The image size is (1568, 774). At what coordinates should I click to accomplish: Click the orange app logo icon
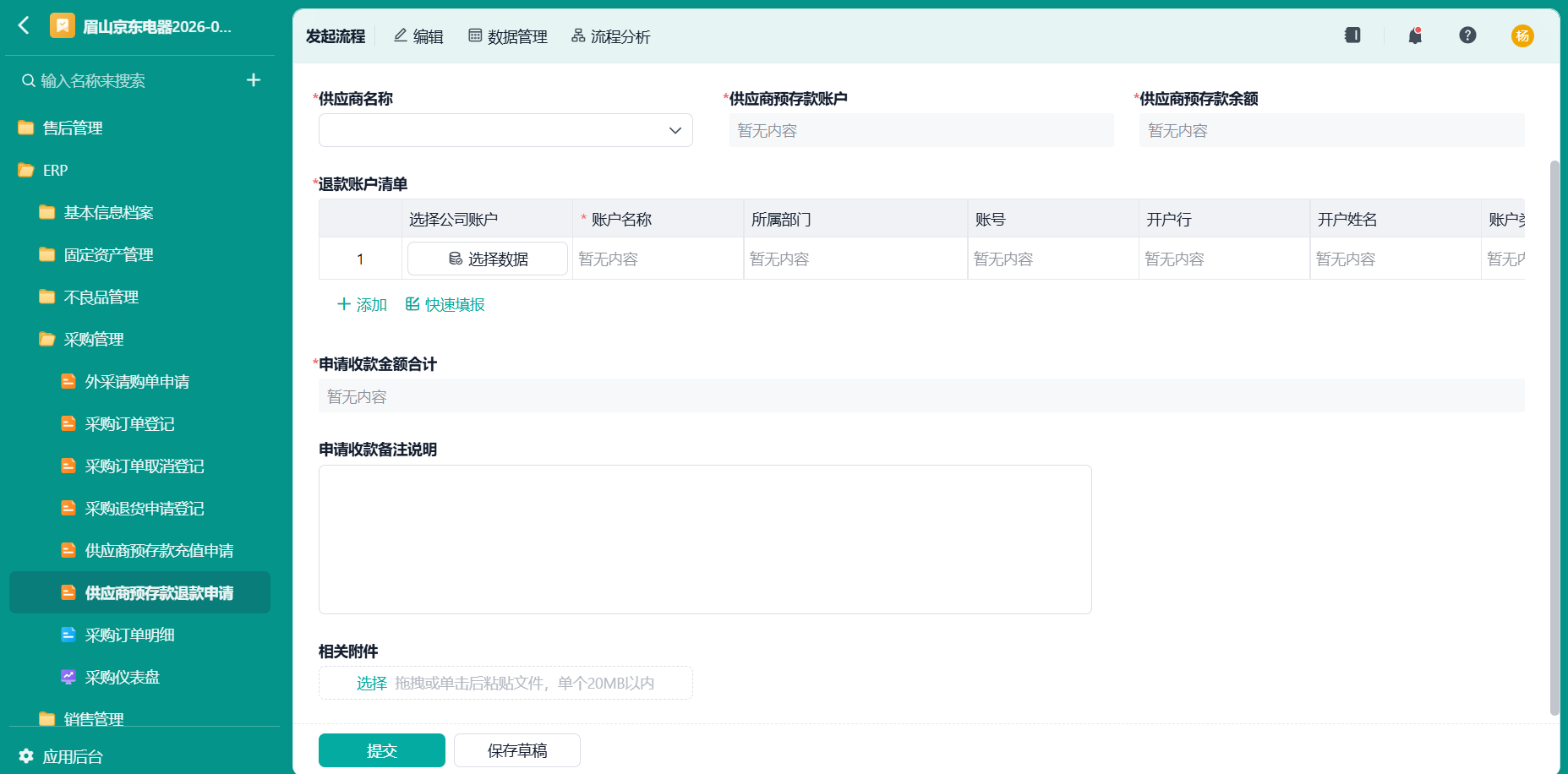[x=62, y=26]
